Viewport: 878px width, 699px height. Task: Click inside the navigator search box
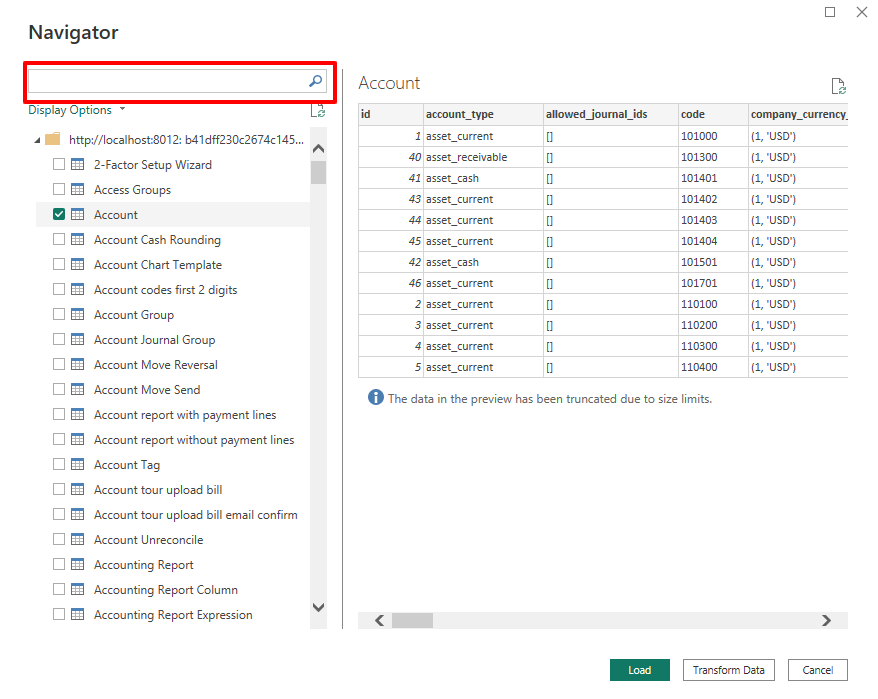tap(166, 82)
